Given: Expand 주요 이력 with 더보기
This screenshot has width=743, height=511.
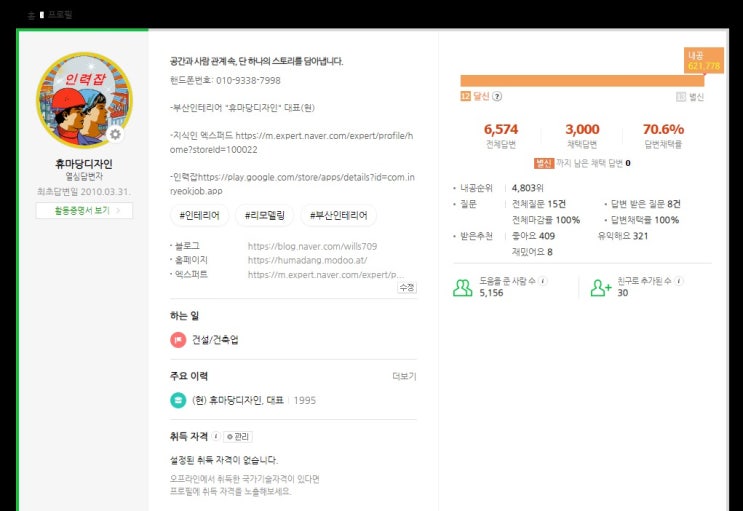Looking at the screenshot, I should (404, 376).
